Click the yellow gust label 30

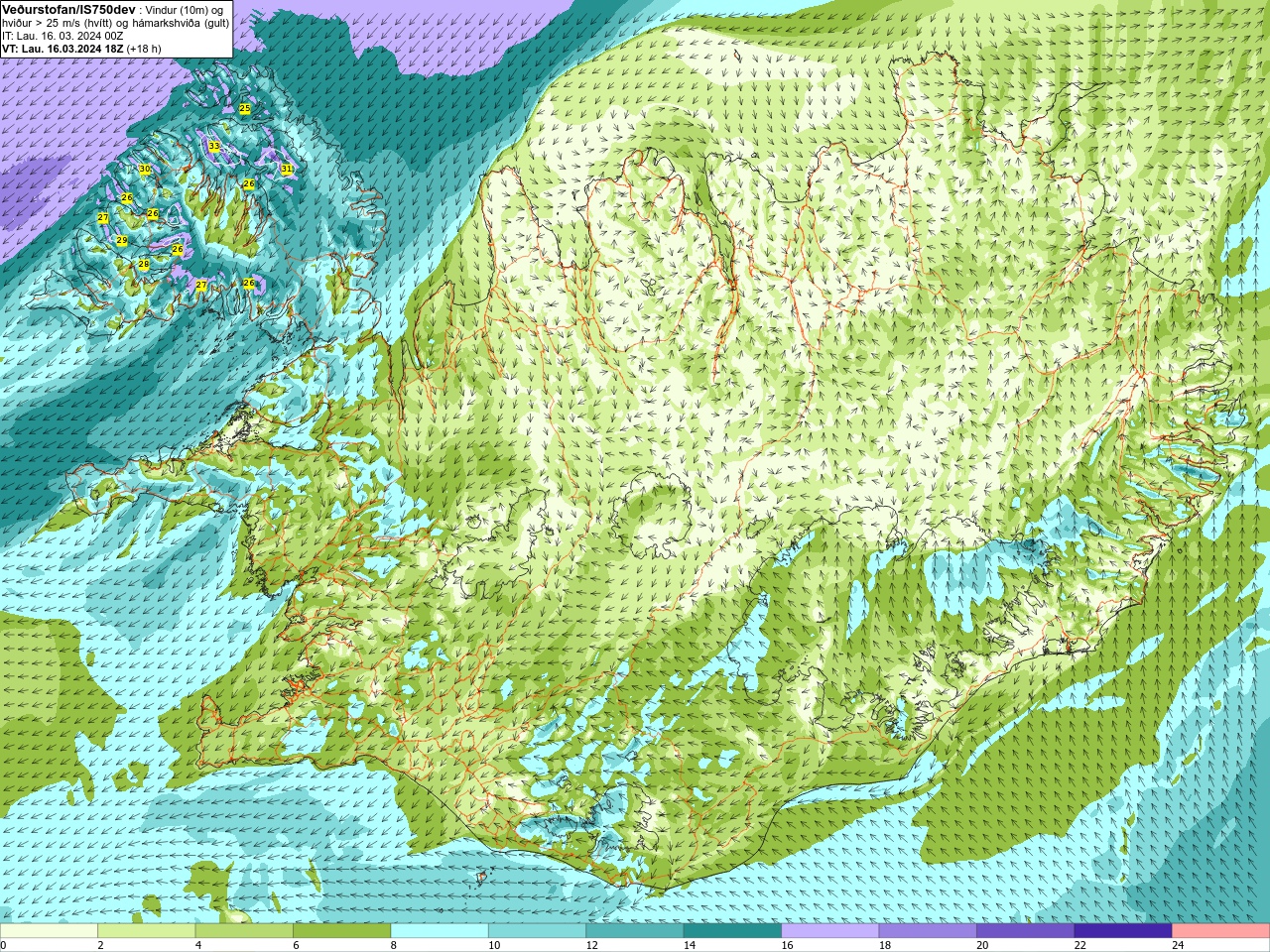point(145,170)
